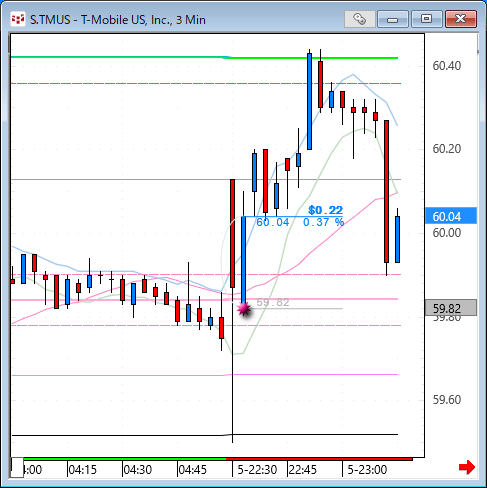Click the 22:45 time axis label
The image size is (487, 488).
pos(302,470)
